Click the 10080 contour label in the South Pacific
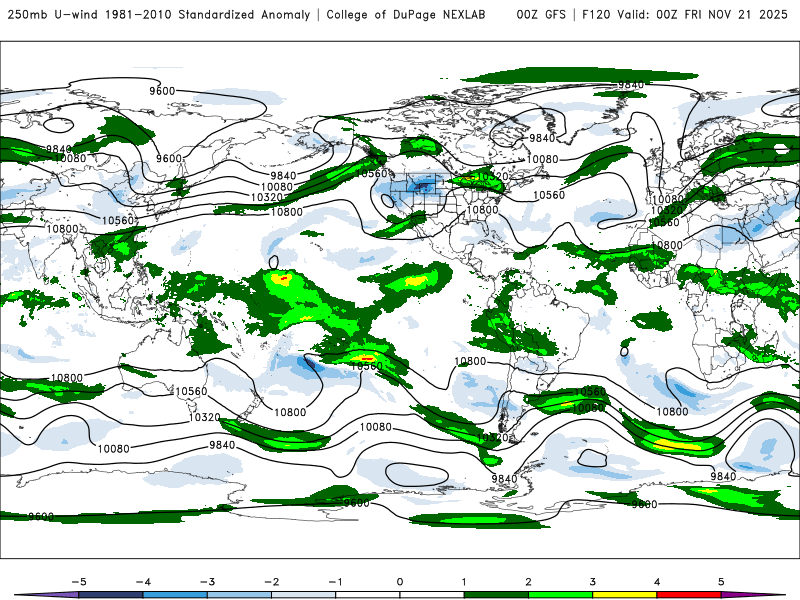The image size is (800, 600). coord(376,427)
